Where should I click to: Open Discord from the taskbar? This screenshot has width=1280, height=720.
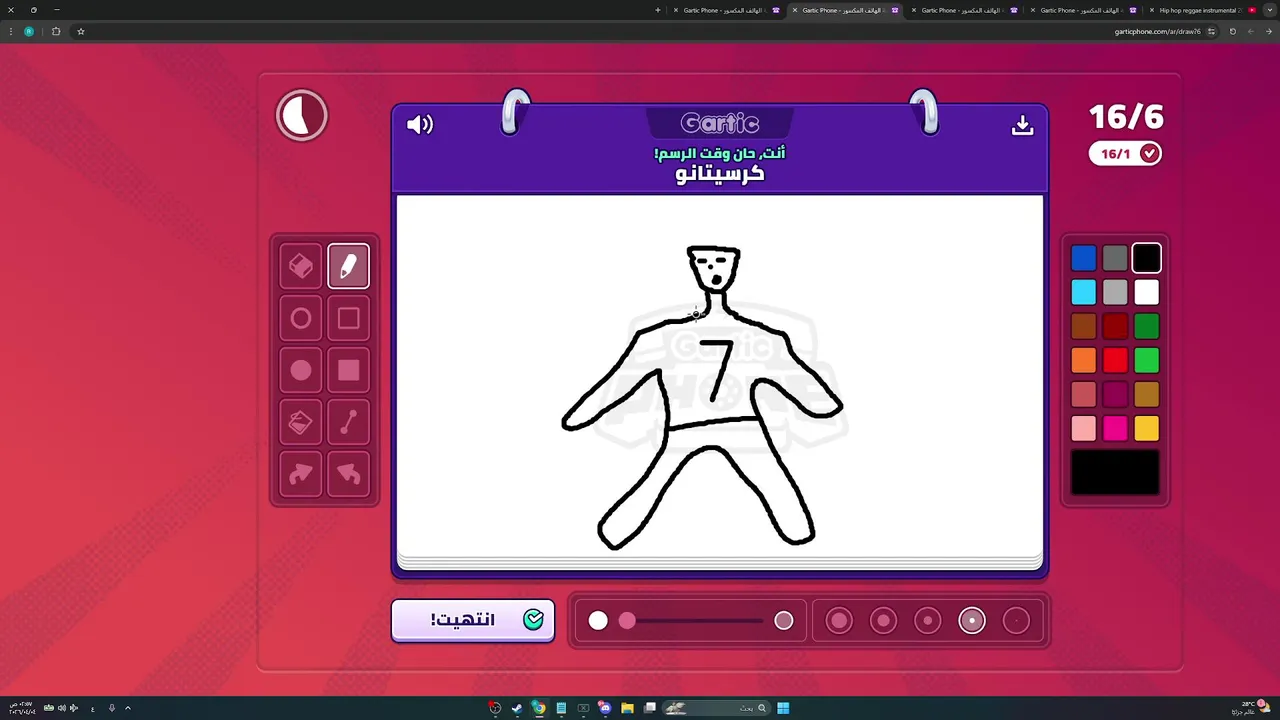[605, 708]
